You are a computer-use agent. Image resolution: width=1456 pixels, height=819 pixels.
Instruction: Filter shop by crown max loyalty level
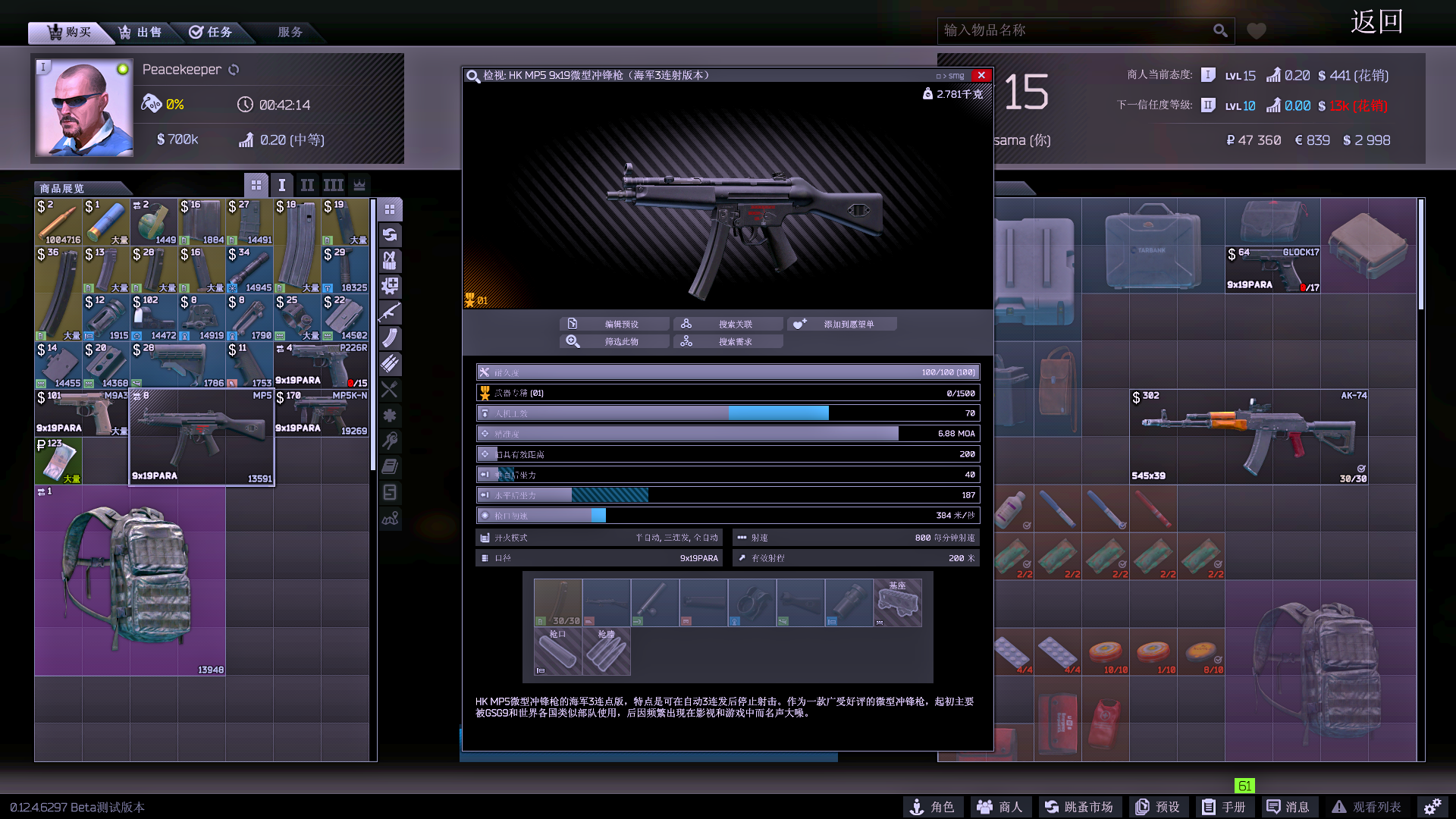(359, 184)
